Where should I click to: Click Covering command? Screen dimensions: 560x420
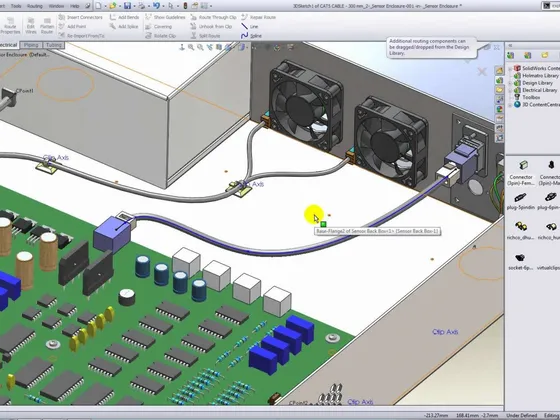pos(159,26)
